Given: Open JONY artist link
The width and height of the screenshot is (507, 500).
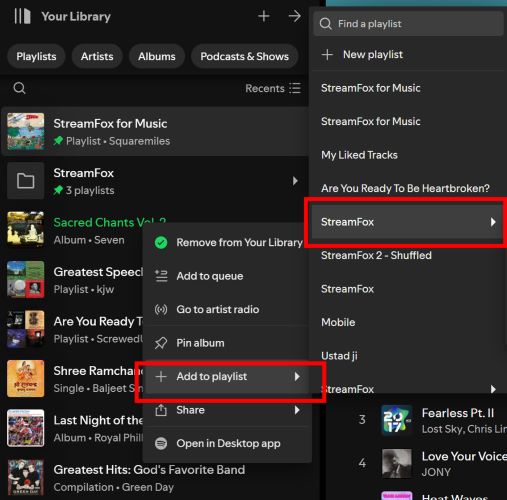Looking at the screenshot, I should (x=436, y=472).
